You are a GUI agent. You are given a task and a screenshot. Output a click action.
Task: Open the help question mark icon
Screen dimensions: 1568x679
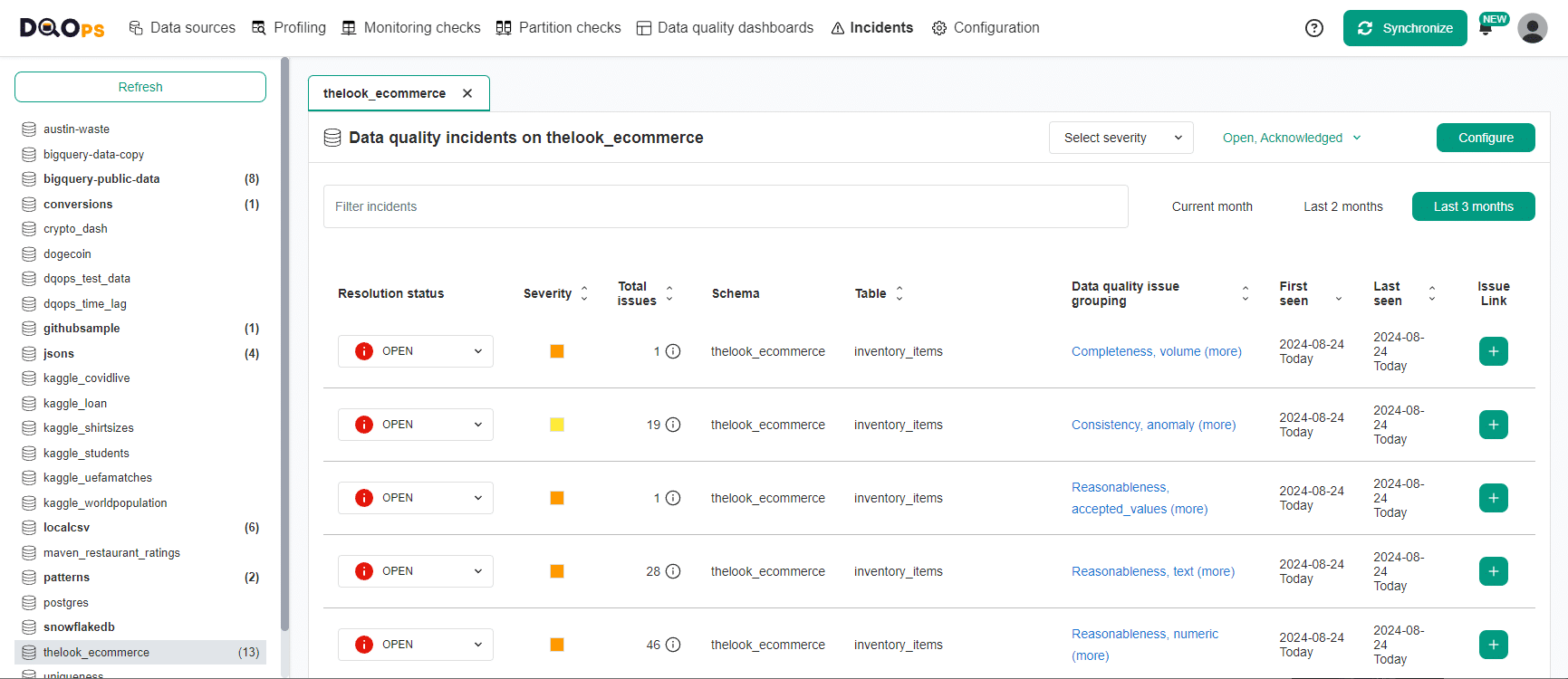(1314, 28)
